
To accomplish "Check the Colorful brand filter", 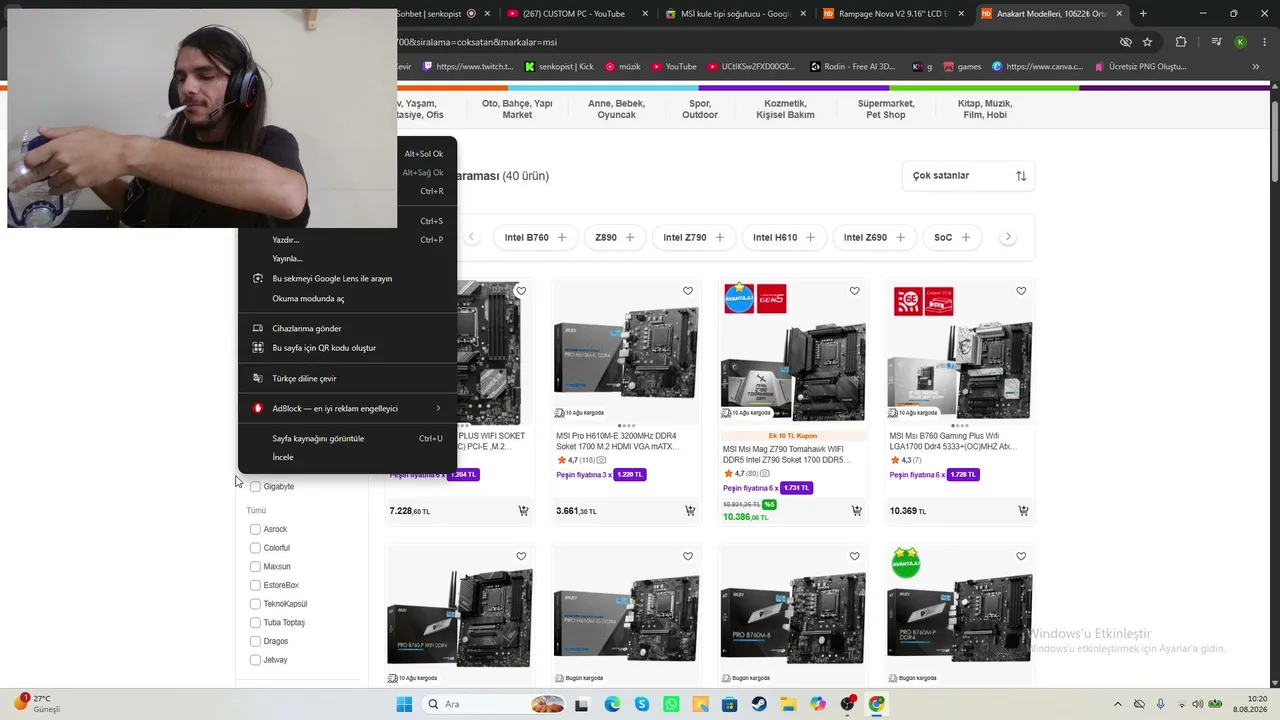I will point(255,548).
